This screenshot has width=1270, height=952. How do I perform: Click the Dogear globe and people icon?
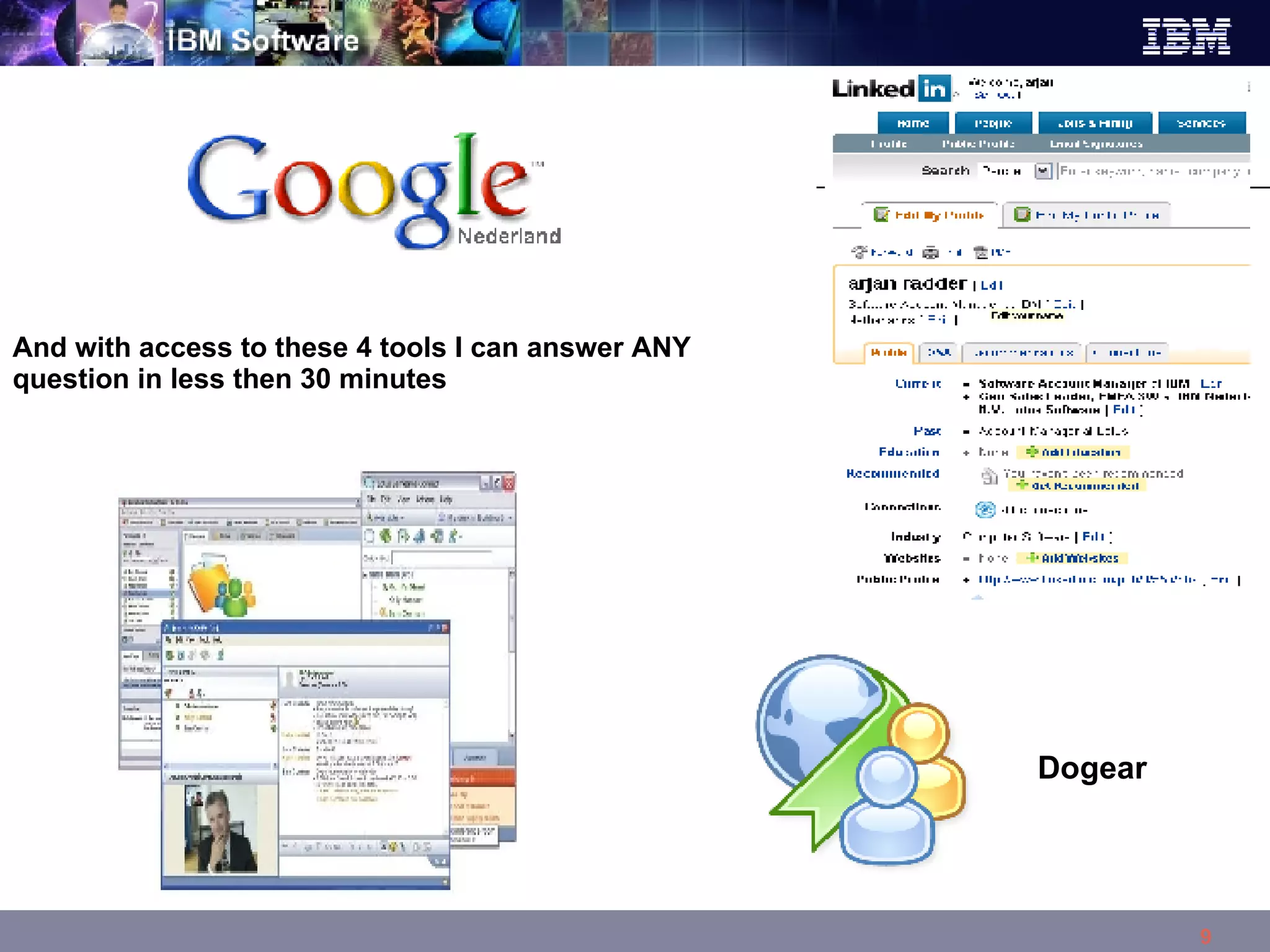[x=862, y=759]
